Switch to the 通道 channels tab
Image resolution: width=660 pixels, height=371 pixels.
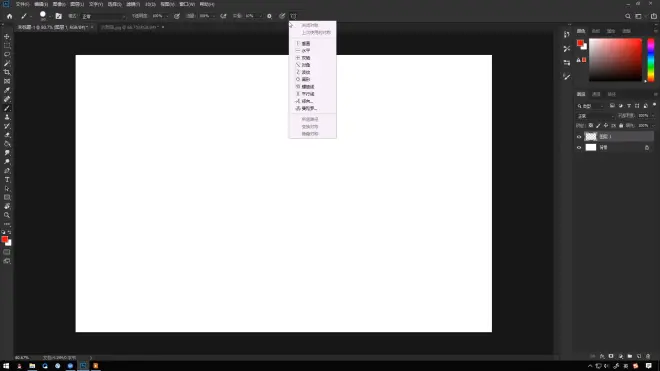[x=596, y=94]
